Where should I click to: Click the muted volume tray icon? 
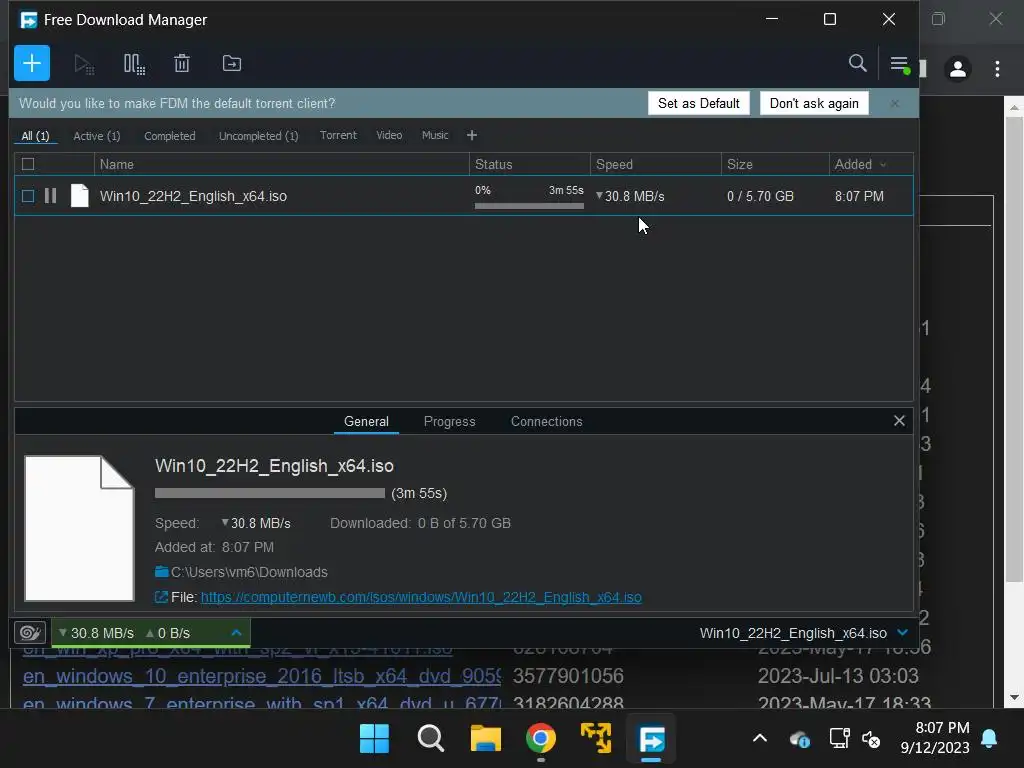[x=871, y=739]
